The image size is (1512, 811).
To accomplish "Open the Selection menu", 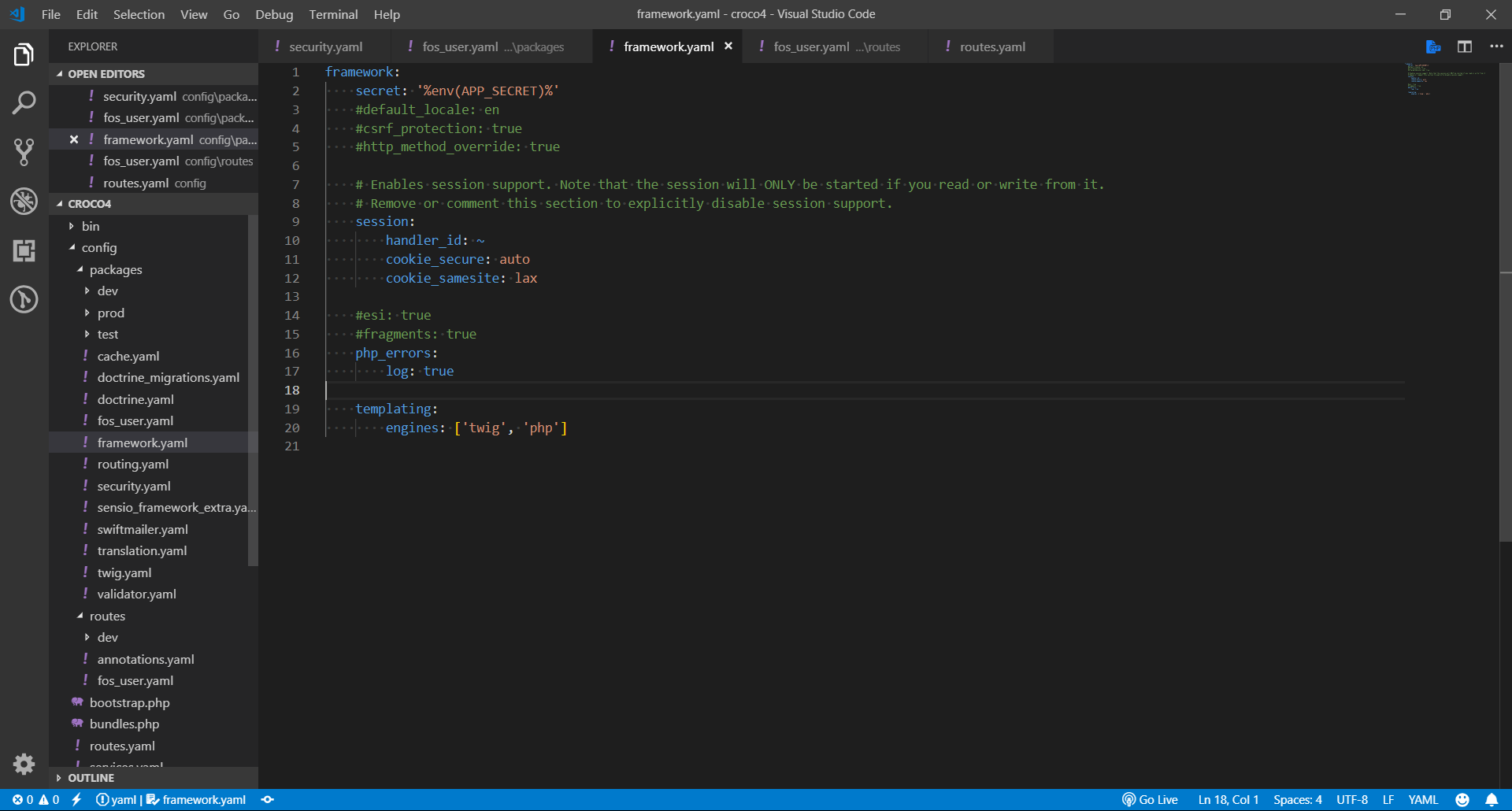I will (139, 14).
